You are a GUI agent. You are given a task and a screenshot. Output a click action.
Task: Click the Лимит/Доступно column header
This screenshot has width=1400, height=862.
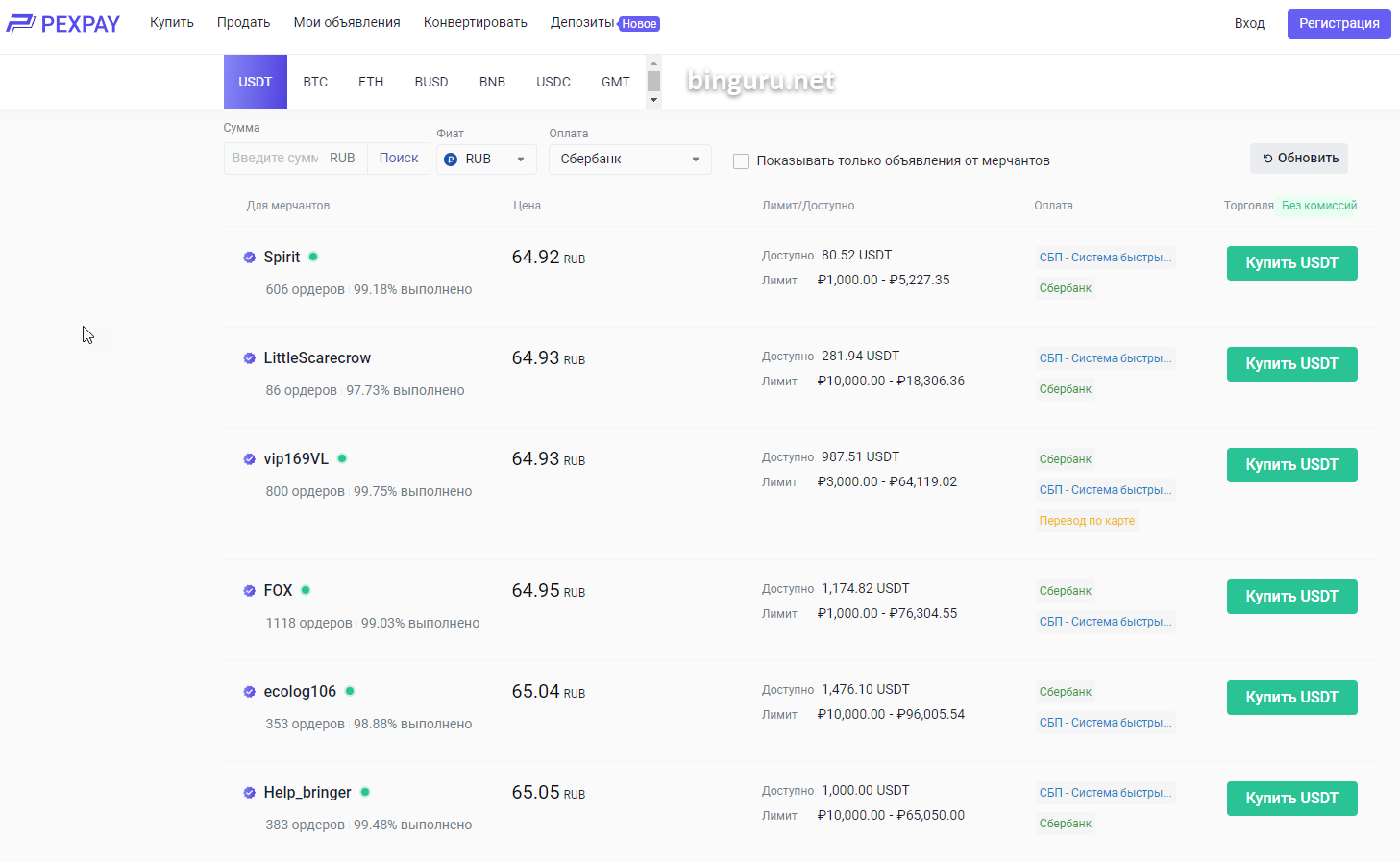point(808,206)
